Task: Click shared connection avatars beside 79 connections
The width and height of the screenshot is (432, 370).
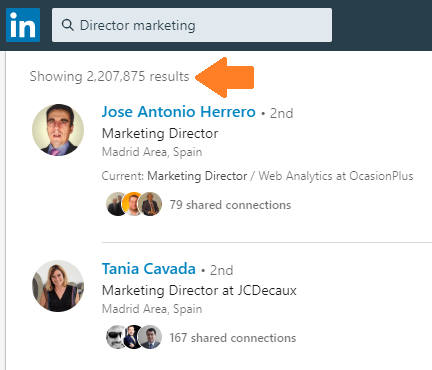Action: tap(134, 204)
